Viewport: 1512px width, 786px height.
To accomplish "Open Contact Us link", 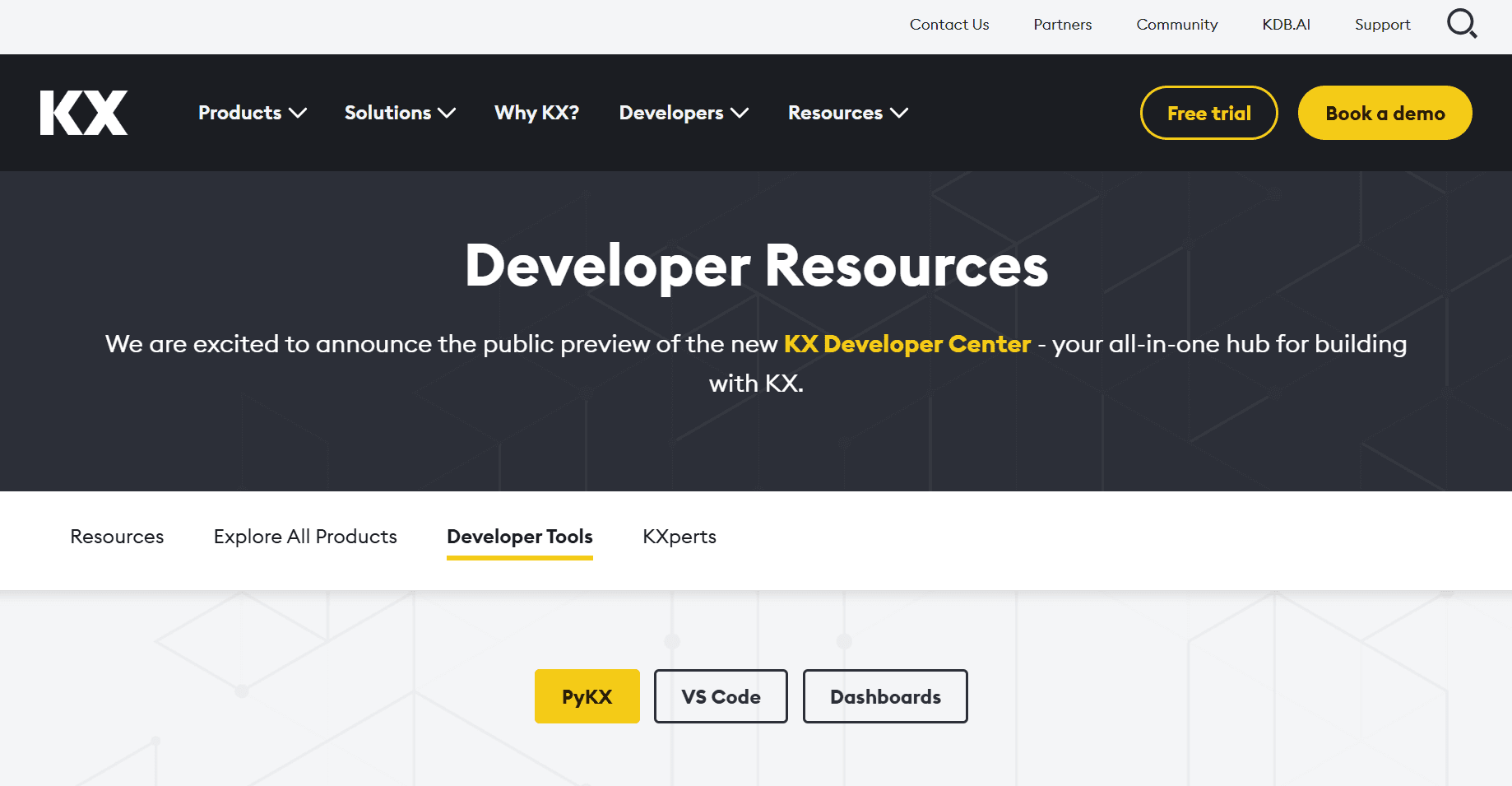I will (x=949, y=25).
